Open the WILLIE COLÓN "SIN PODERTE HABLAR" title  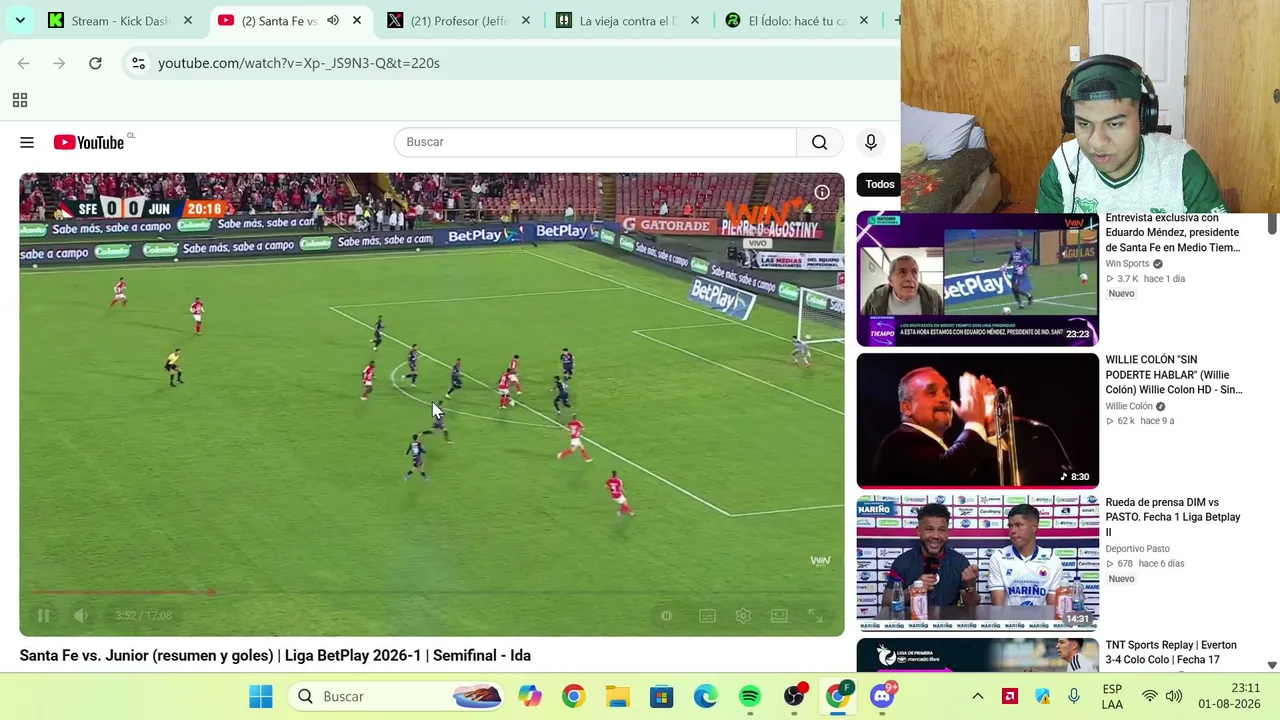[1174, 375]
